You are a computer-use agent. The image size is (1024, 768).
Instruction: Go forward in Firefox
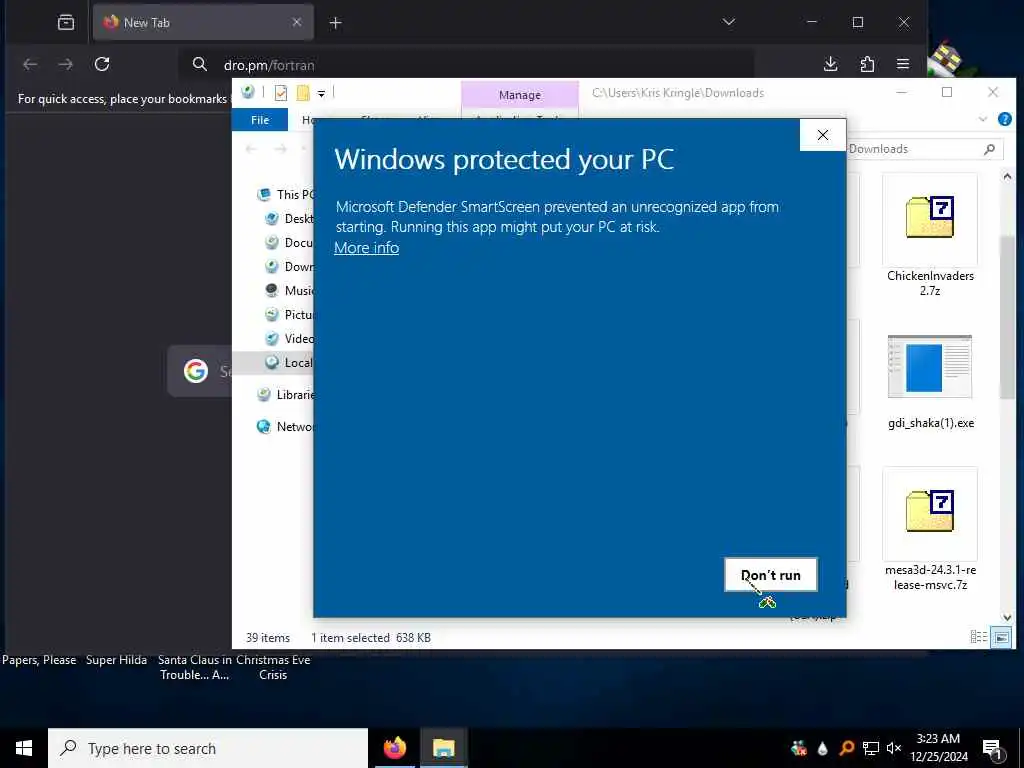[x=66, y=64]
